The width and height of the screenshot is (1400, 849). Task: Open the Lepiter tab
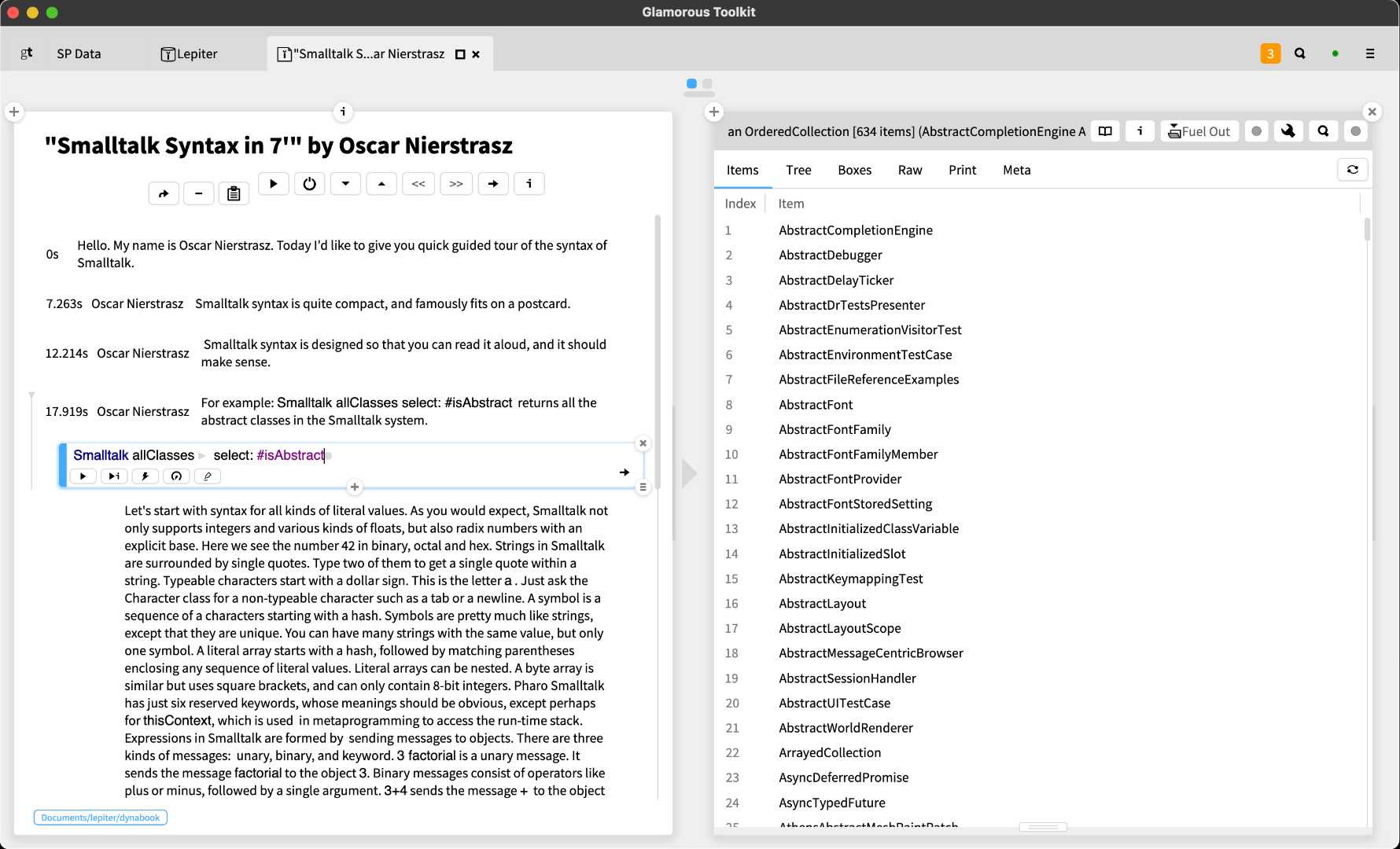[x=189, y=53]
